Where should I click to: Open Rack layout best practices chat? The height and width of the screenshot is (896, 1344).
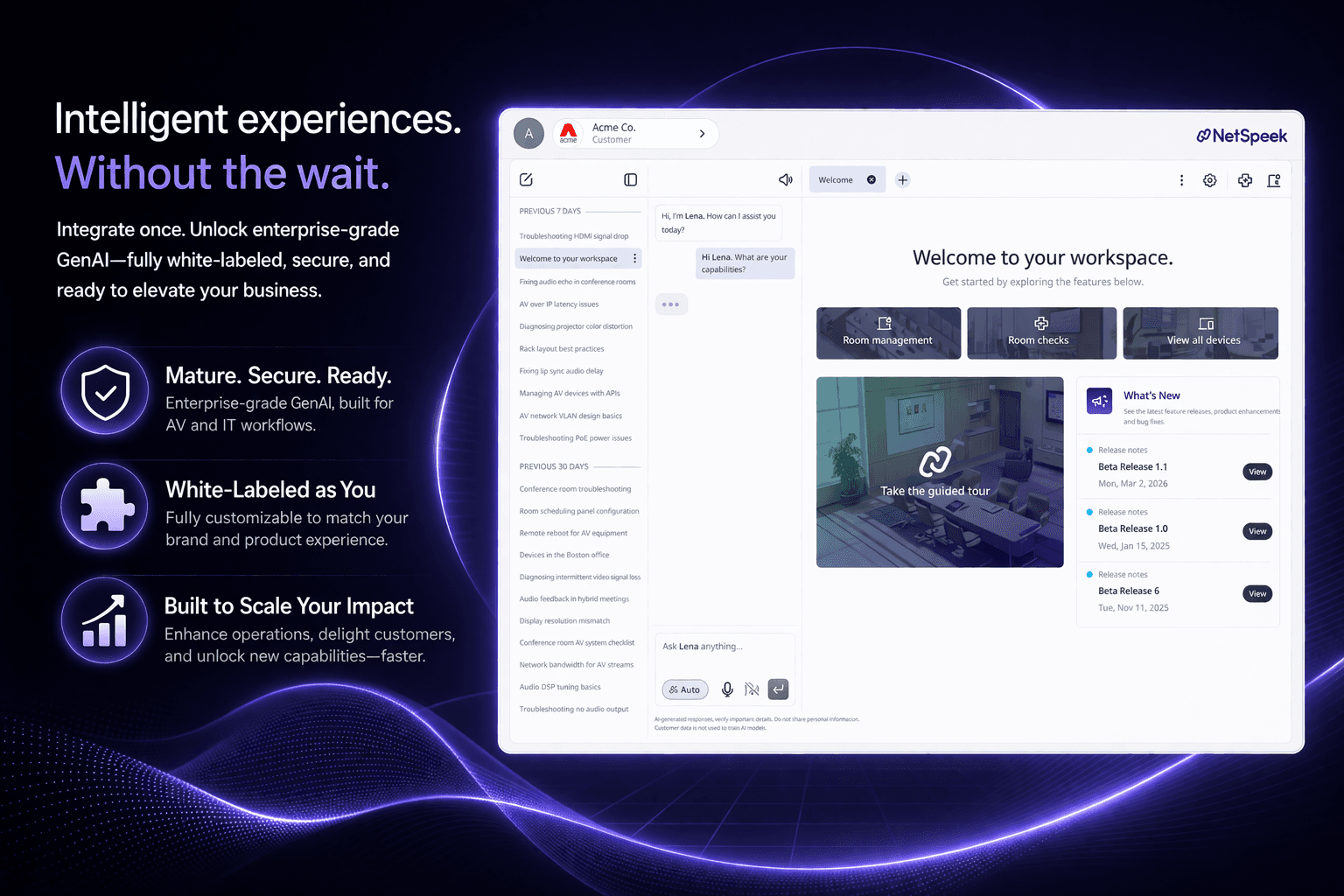pyautogui.click(x=562, y=349)
